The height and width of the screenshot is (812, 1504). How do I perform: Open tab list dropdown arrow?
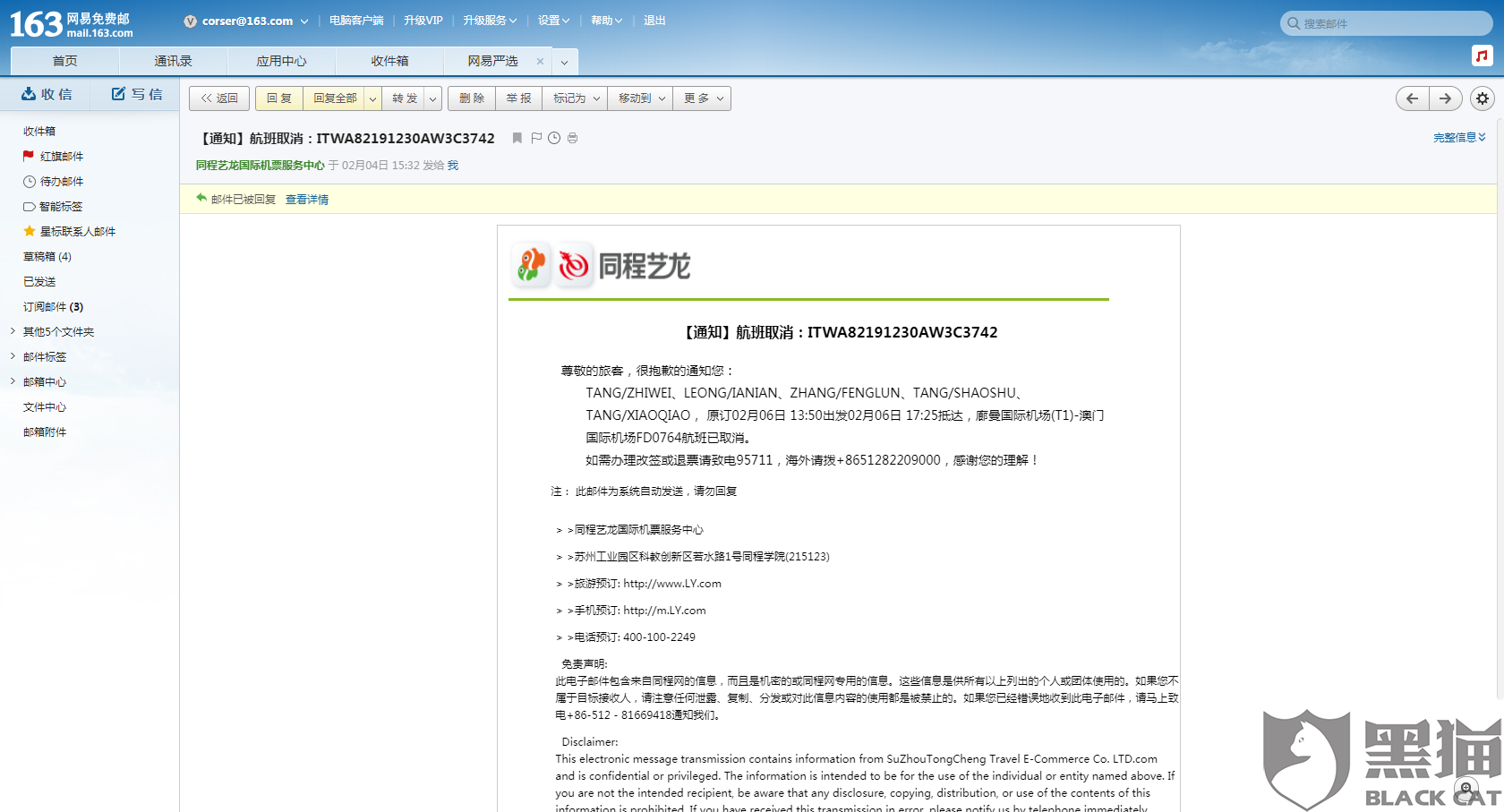564,62
